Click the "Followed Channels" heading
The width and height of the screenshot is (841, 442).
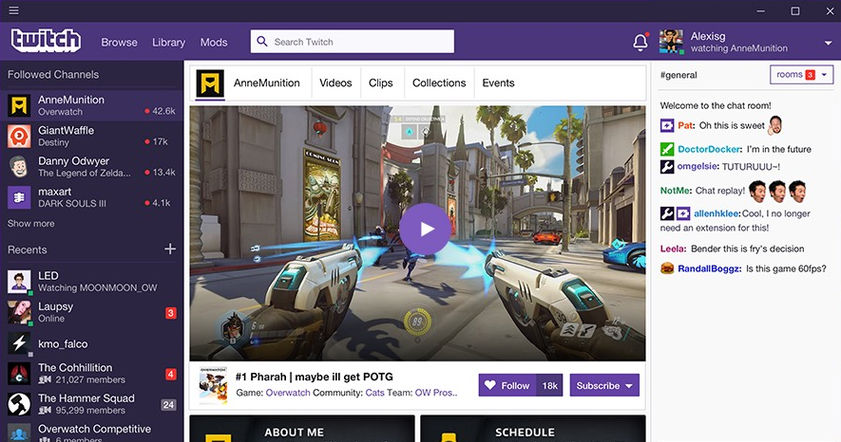coord(53,75)
